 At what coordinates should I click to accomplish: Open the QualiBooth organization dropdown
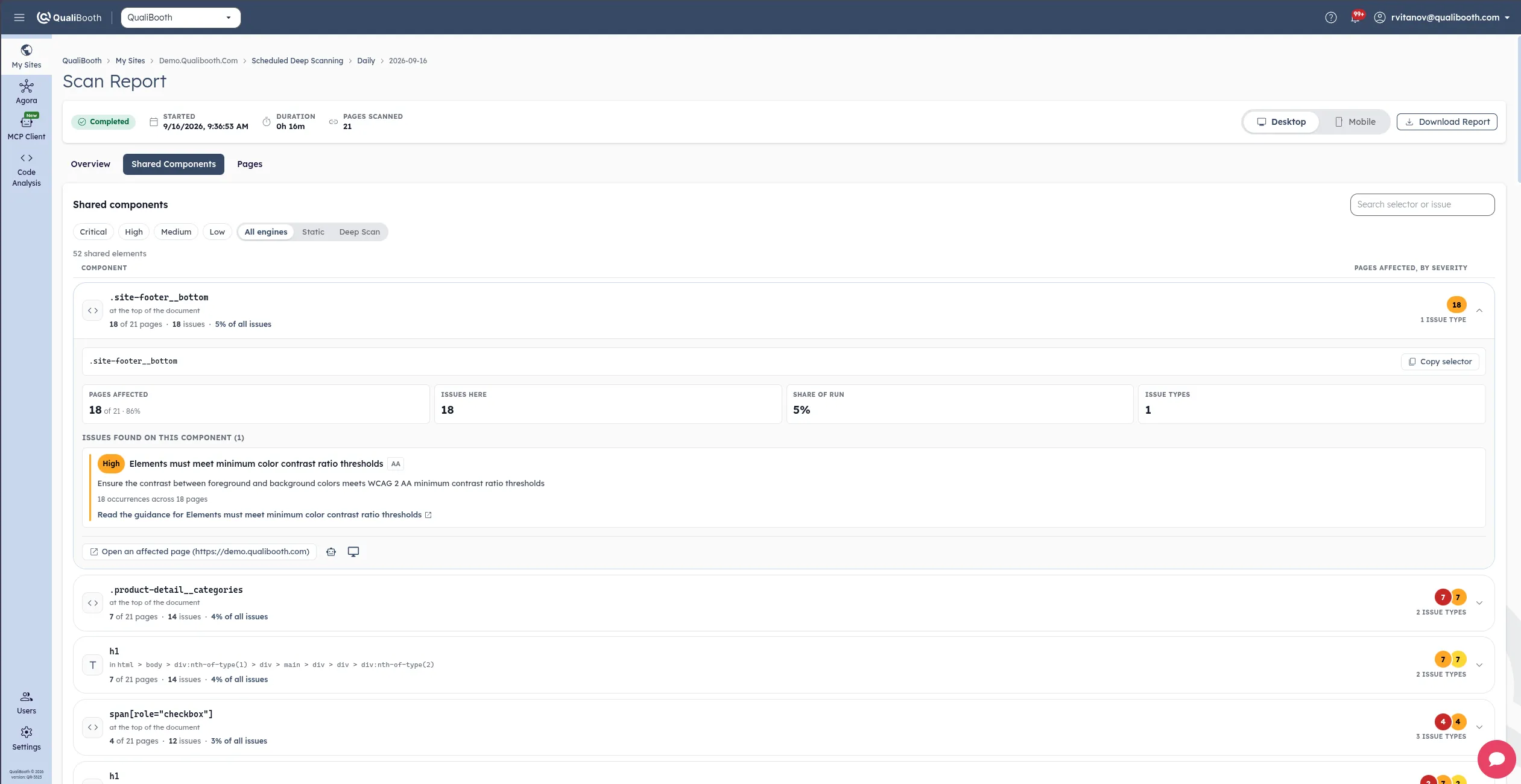(180, 17)
